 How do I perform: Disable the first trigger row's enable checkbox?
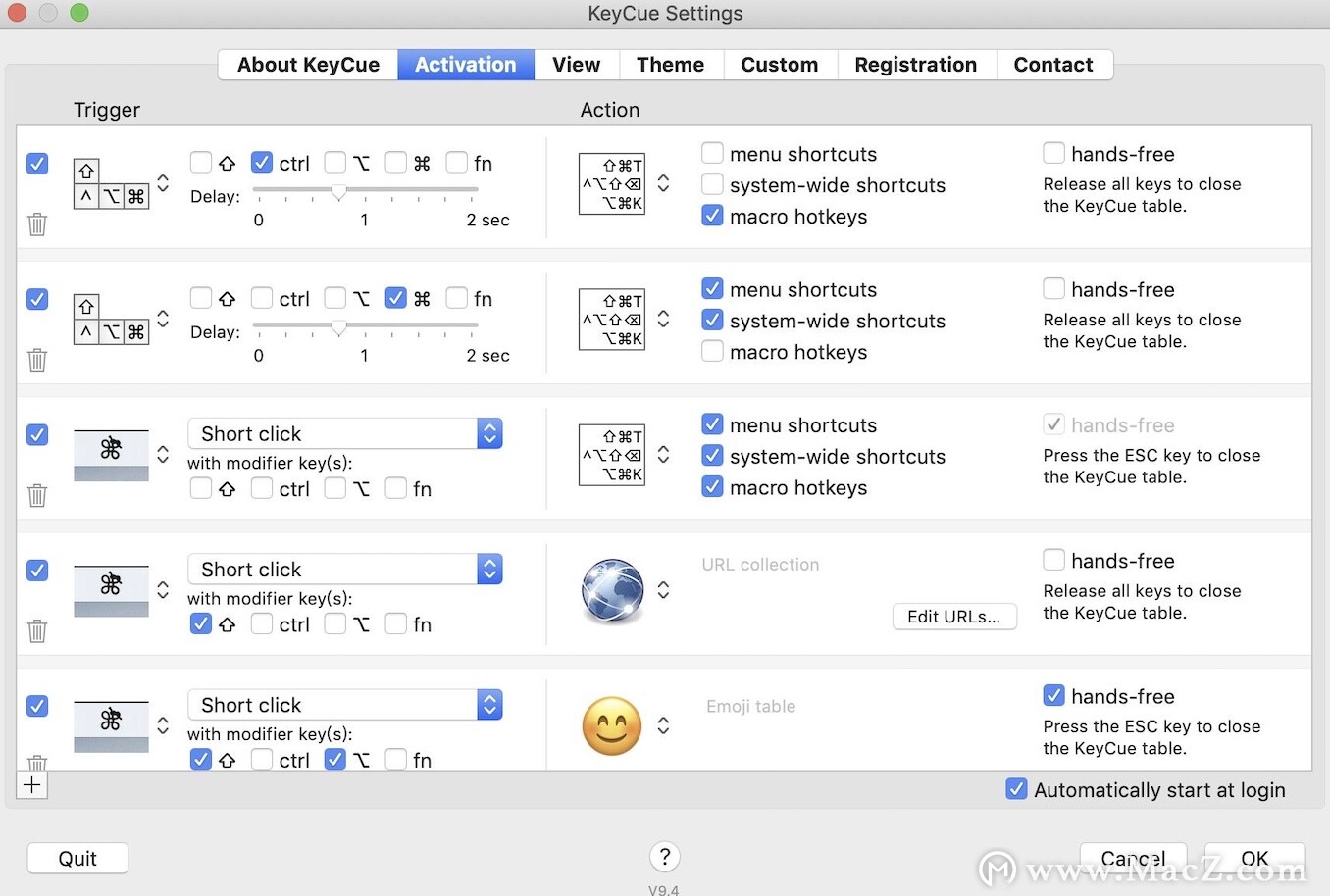[37, 163]
